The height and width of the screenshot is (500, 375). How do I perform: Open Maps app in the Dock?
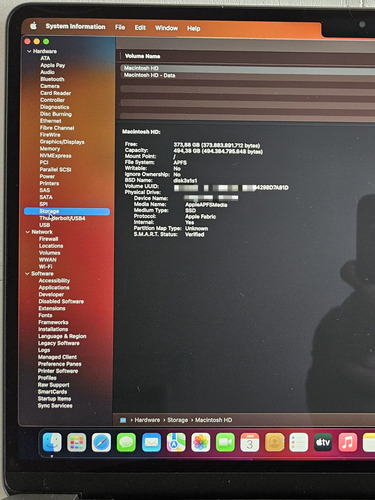(x=176, y=442)
